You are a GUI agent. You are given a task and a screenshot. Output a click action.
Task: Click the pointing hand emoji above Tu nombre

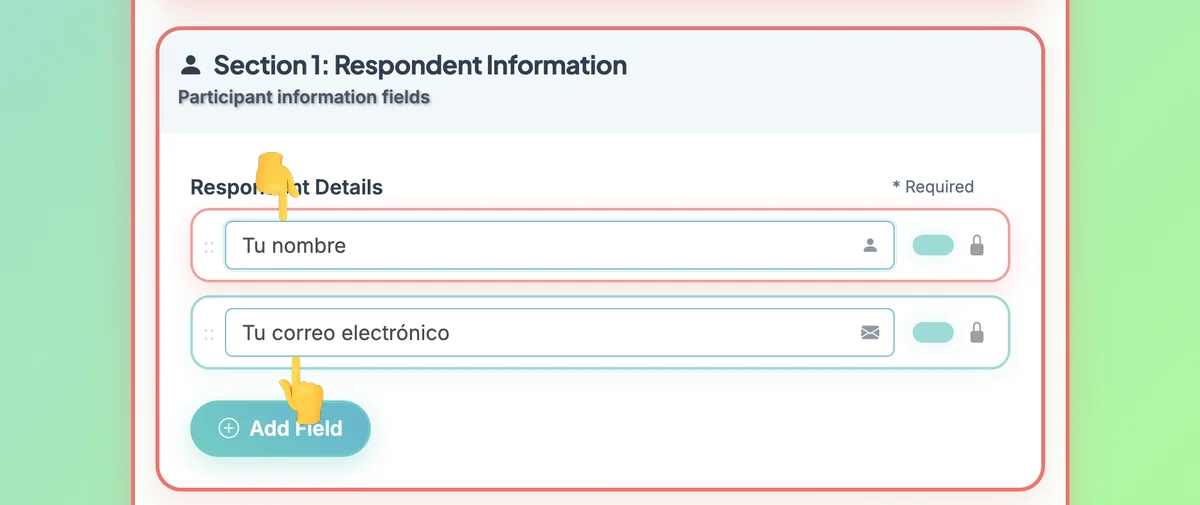(272, 185)
